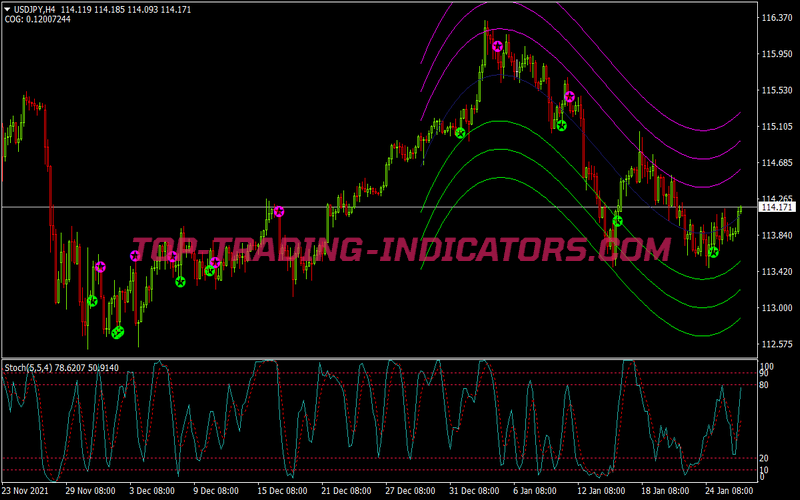Viewport: 800px width, 500px height.
Task: Click the stochastic level label 100
Action: pyautogui.click(x=766, y=367)
